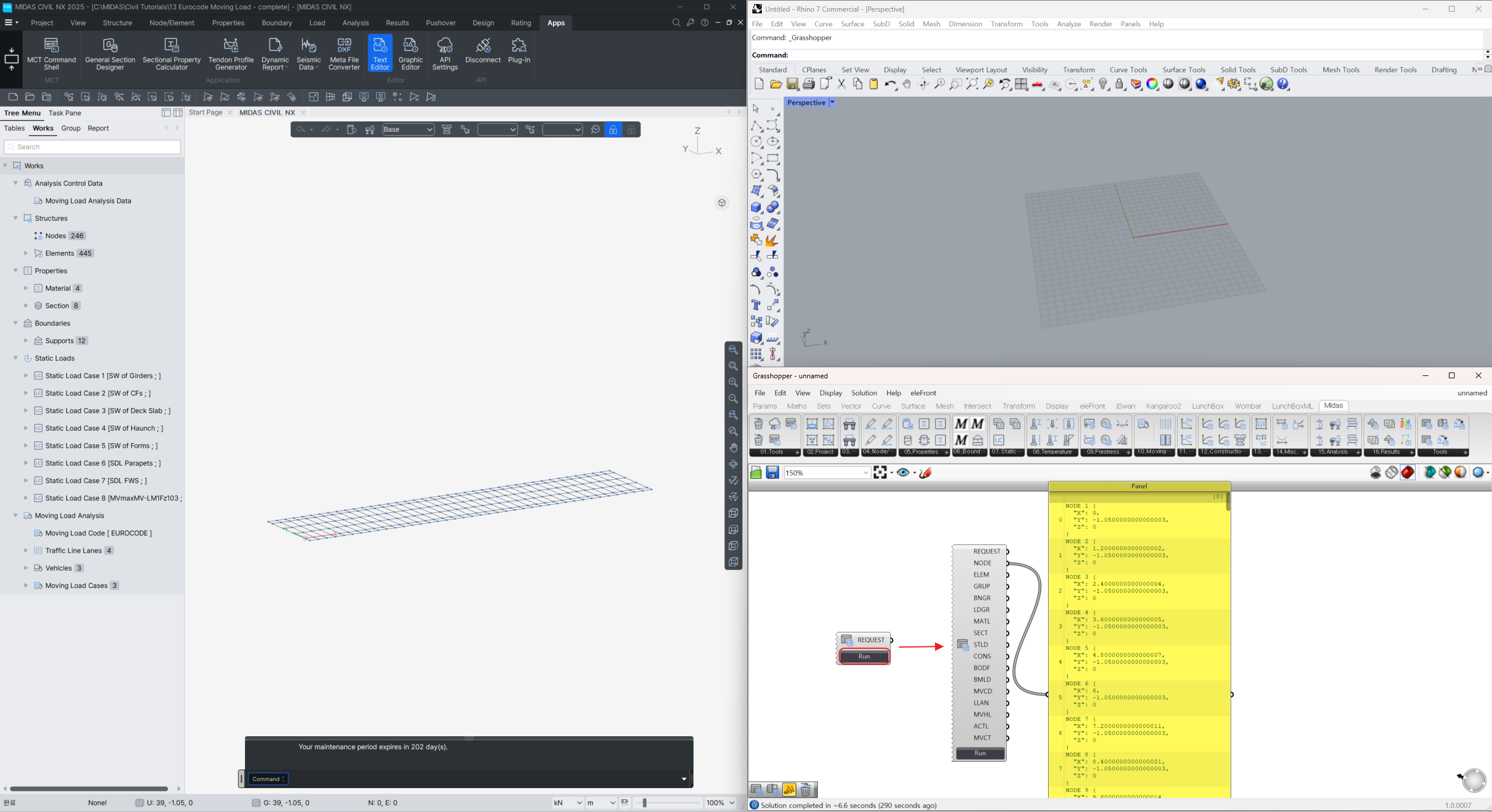Viewport: 1492px width, 812px height.
Task: Select Kangaroo2 tab in Grasshopper
Action: pos(1163,406)
